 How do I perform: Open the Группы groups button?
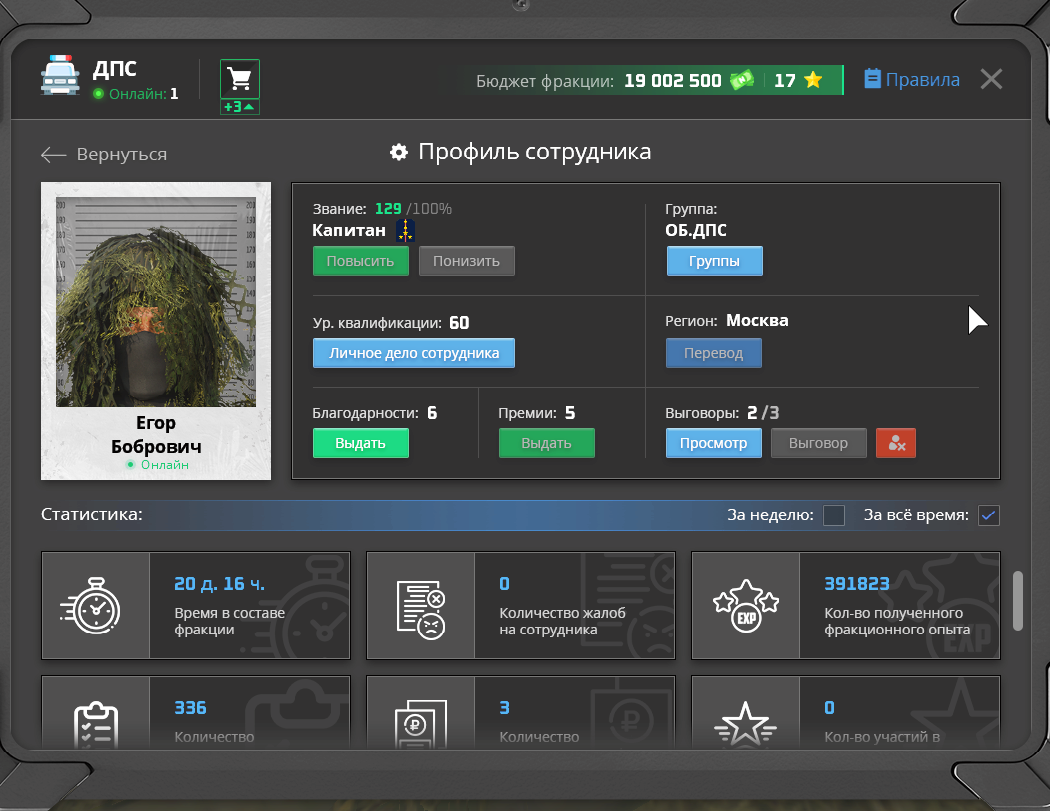714,262
